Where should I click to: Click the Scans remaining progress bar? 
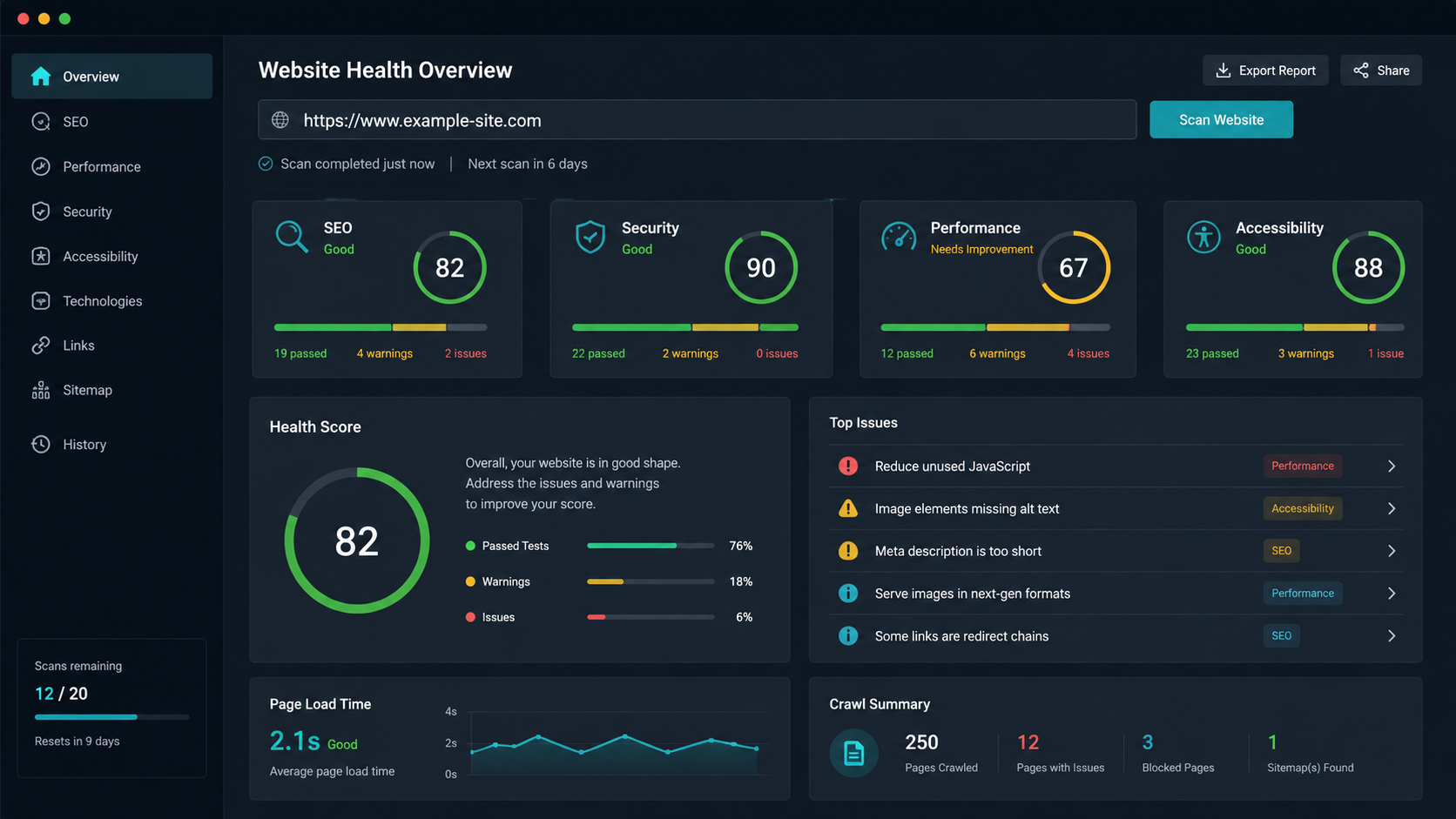click(111, 717)
